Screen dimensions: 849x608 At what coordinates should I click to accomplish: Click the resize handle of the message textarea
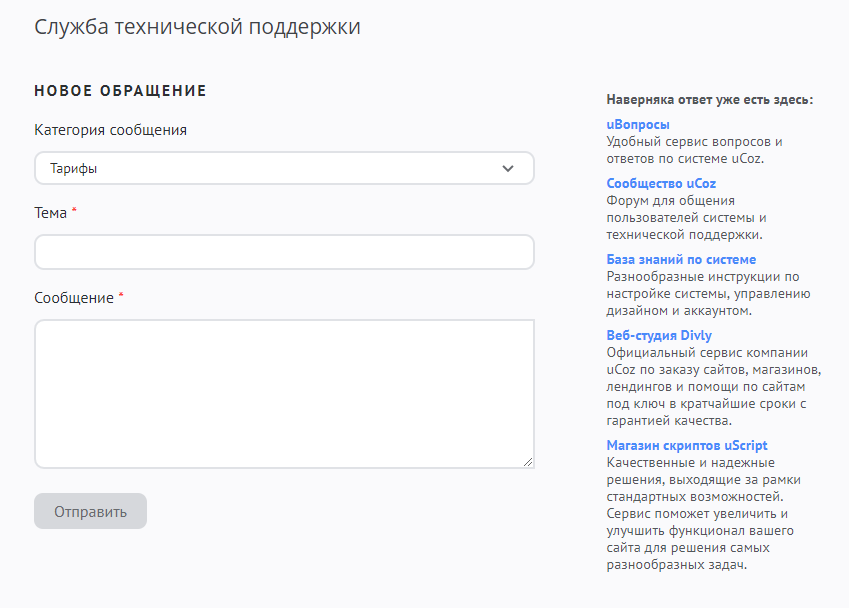(x=528, y=461)
